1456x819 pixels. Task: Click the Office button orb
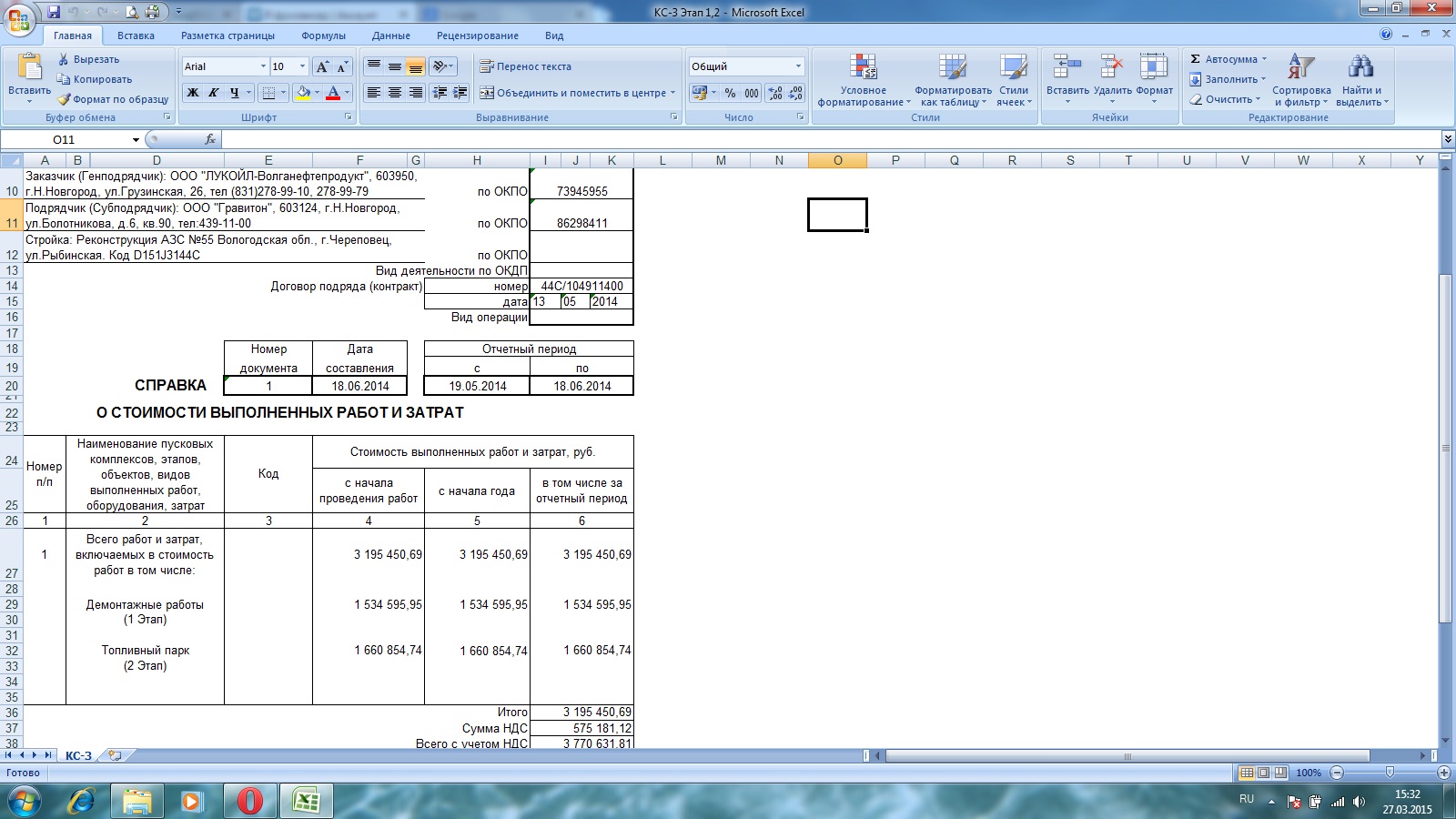tap(18, 19)
